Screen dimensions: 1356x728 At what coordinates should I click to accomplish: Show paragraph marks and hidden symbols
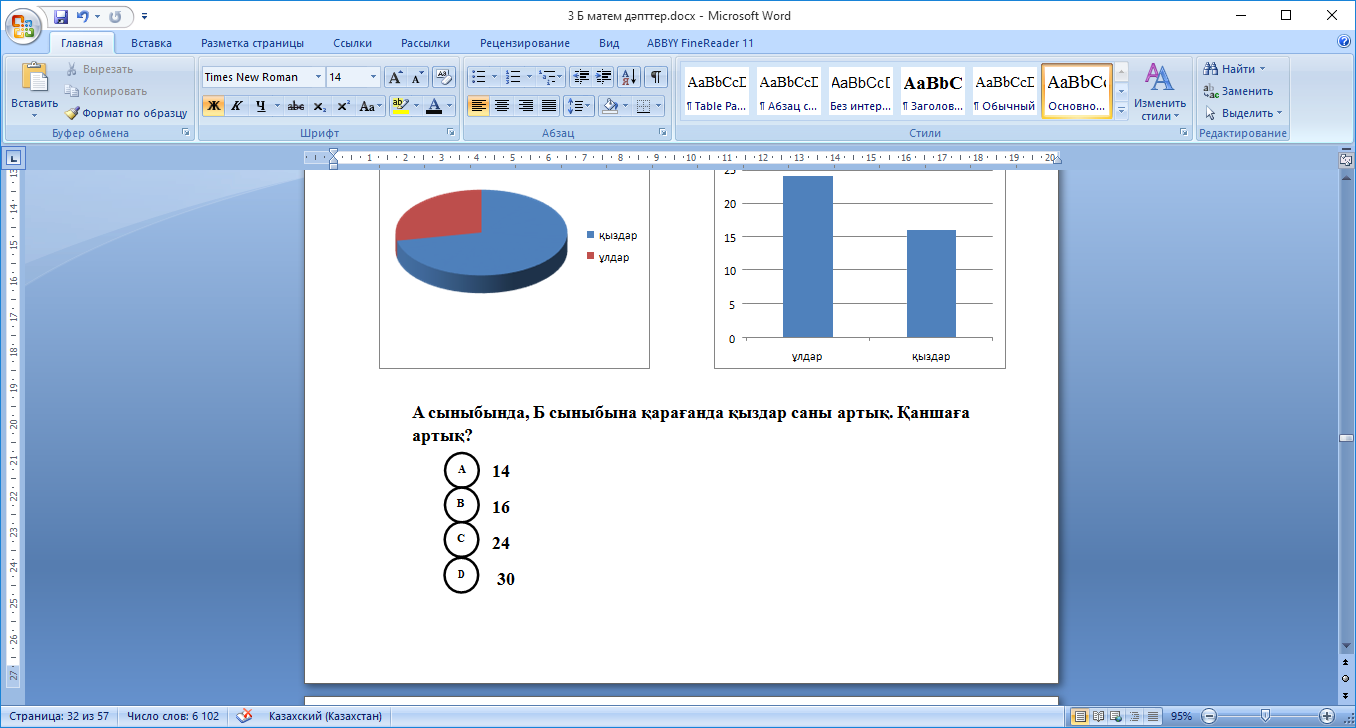coord(656,77)
